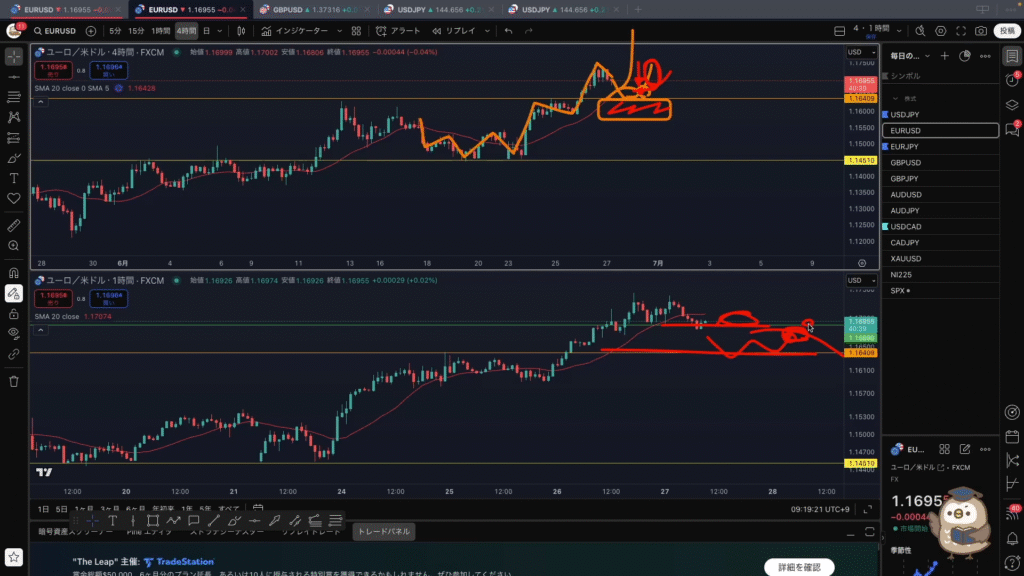Screen dimensions: 1024x576
Task: Toggle the magnet mode icon
Action: point(14,273)
